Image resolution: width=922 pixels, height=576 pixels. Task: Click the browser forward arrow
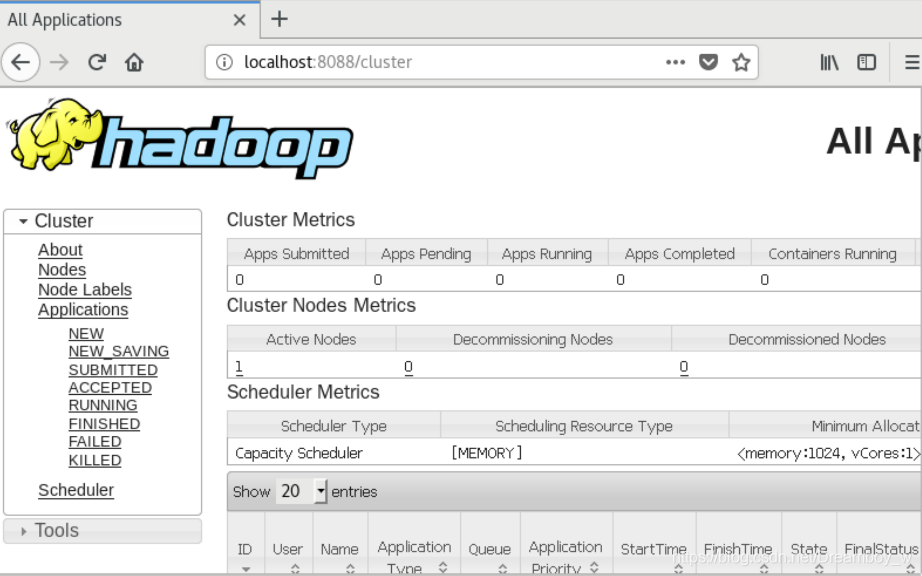click(x=59, y=62)
